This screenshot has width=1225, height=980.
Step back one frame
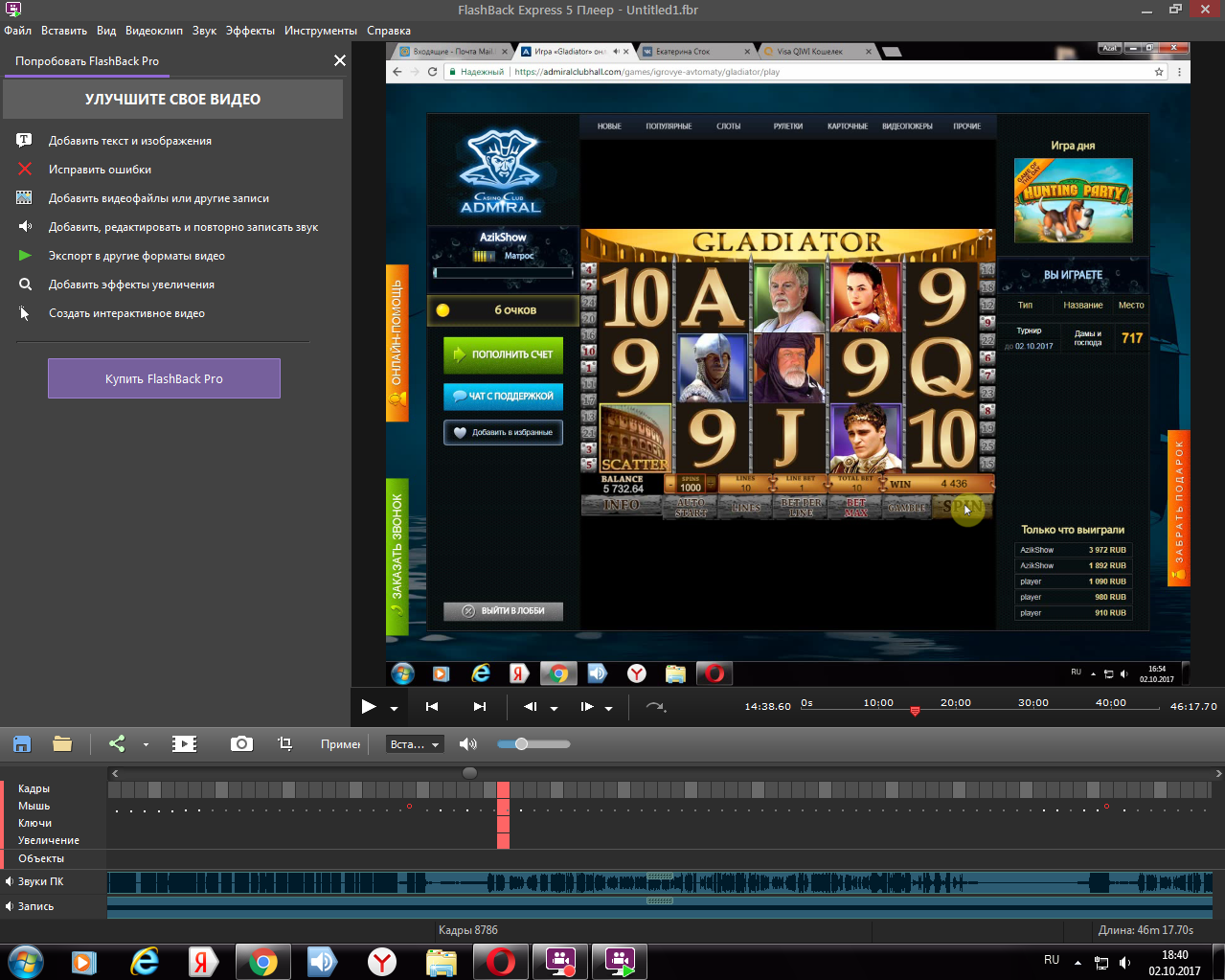[x=531, y=707]
